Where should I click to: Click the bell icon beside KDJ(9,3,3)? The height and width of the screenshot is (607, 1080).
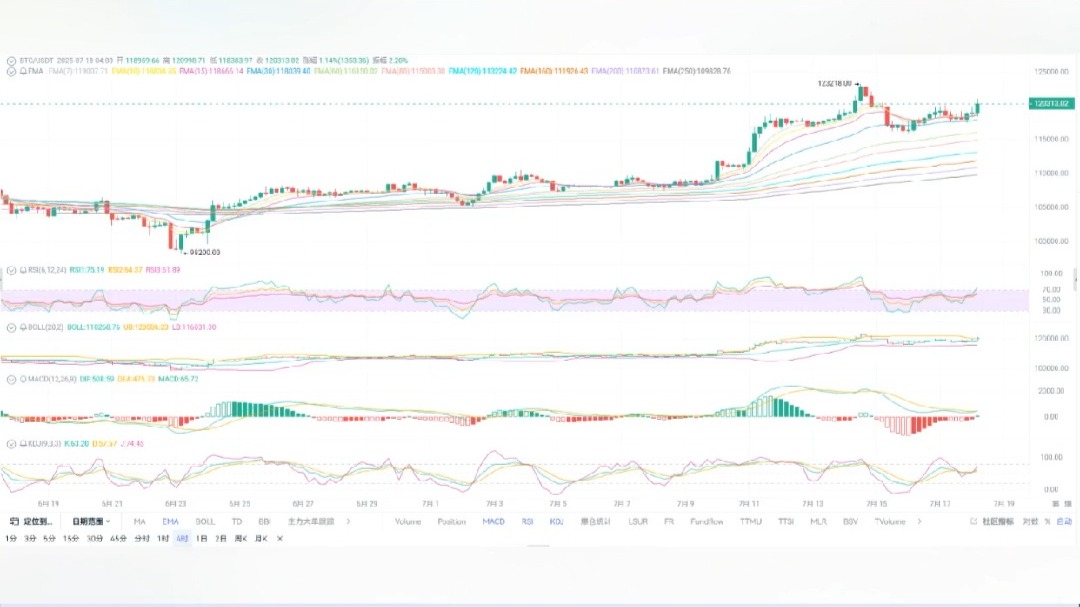point(23,444)
